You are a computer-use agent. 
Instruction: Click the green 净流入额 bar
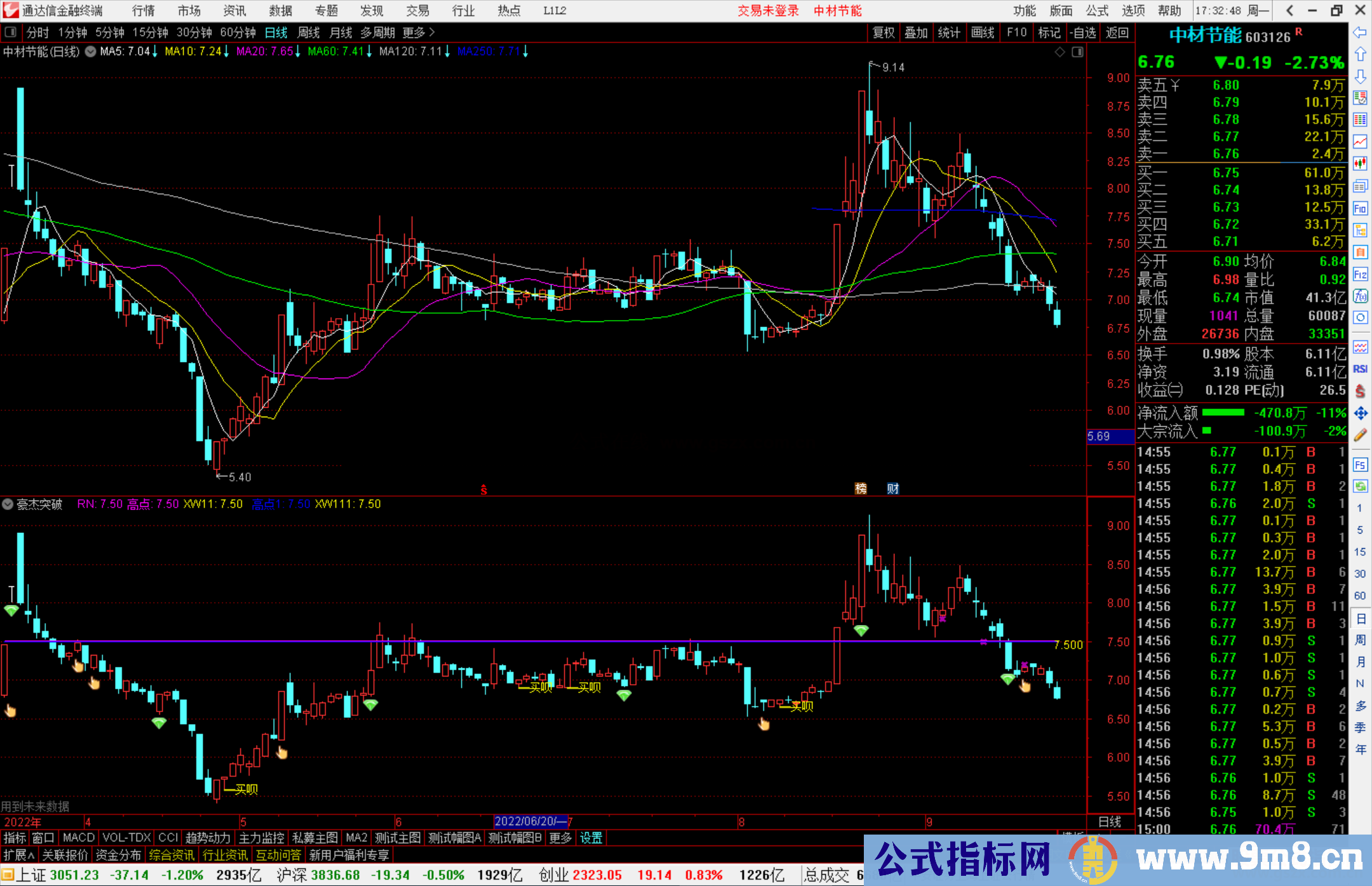tap(1223, 413)
